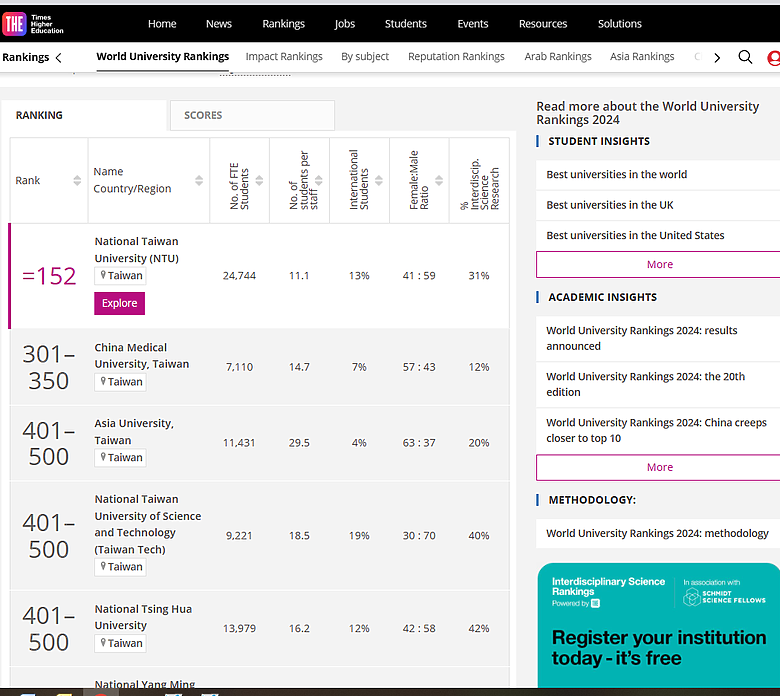Open National Taiwan University (NTU) link
The width and height of the screenshot is (780, 696).
pyautogui.click(x=137, y=250)
